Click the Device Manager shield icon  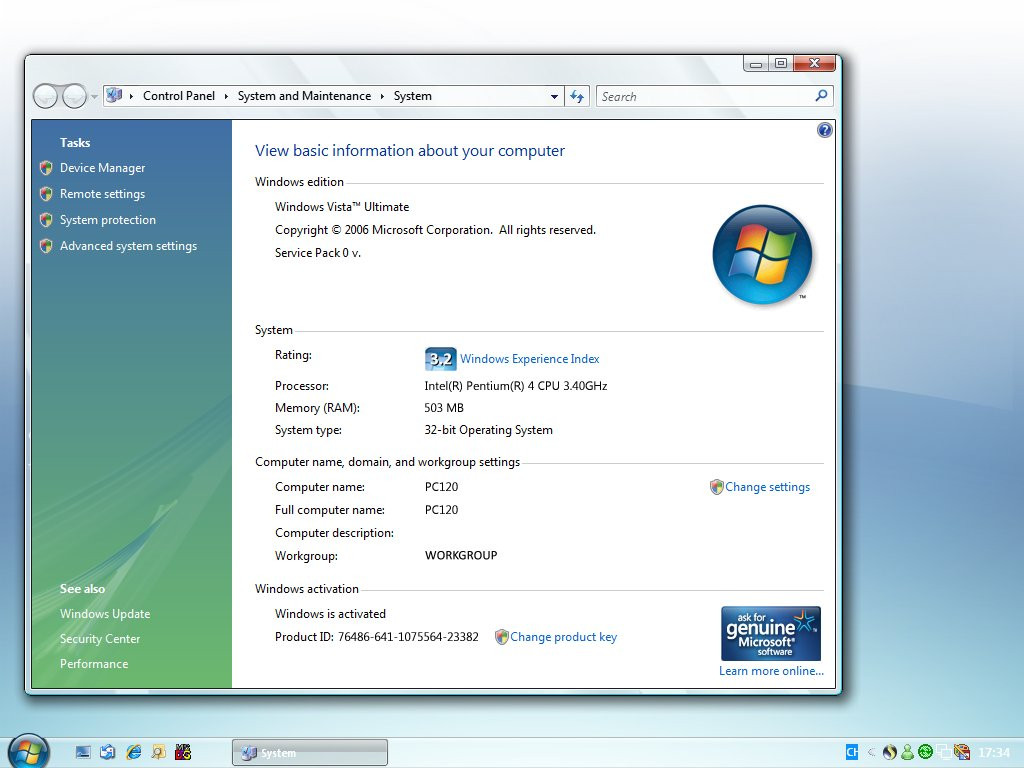coord(46,168)
